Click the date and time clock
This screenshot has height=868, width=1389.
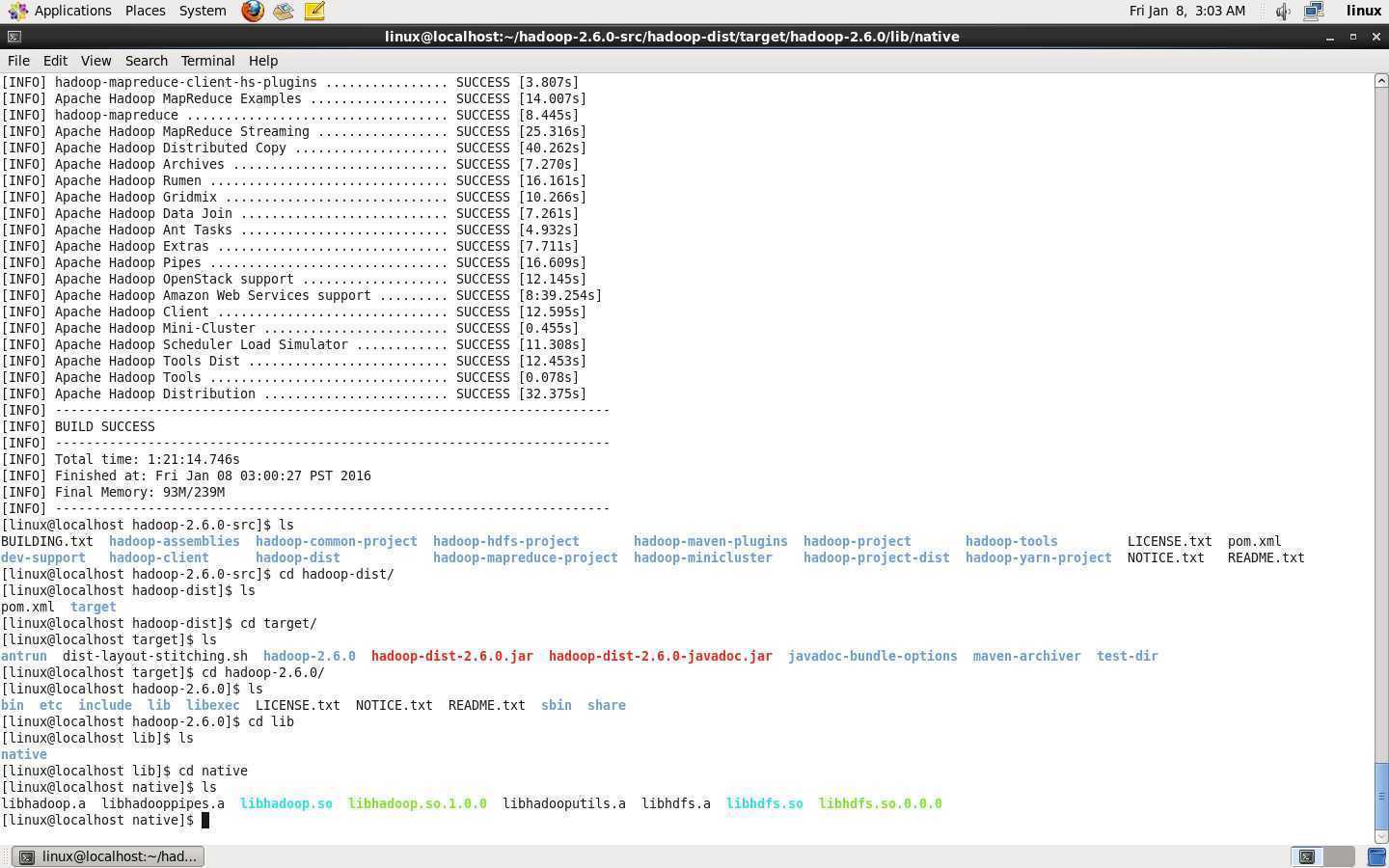tap(1186, 11)
